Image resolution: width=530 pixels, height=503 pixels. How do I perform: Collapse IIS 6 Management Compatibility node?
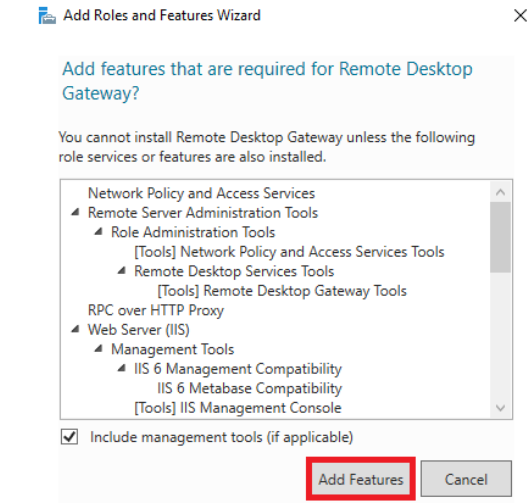pos(122,368)
